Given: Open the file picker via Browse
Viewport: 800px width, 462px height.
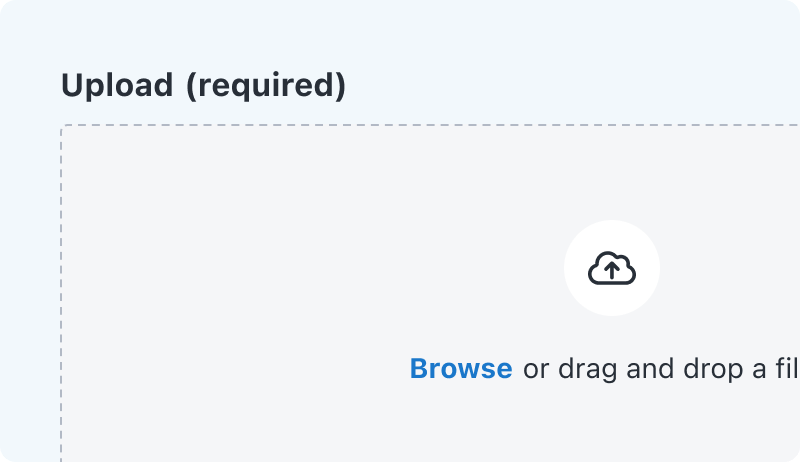Looking at the screenshot, I should [x=461, y=369].
